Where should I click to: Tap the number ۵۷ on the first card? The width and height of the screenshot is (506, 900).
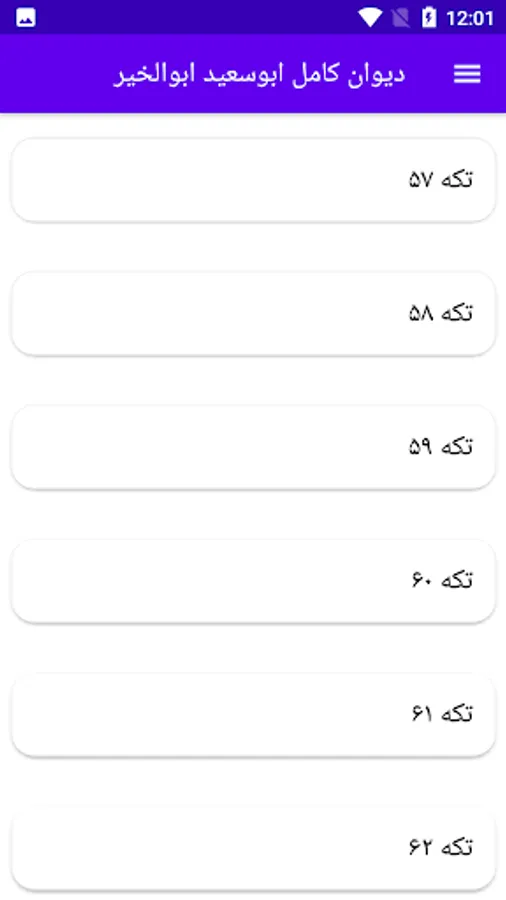pos(421,180)
